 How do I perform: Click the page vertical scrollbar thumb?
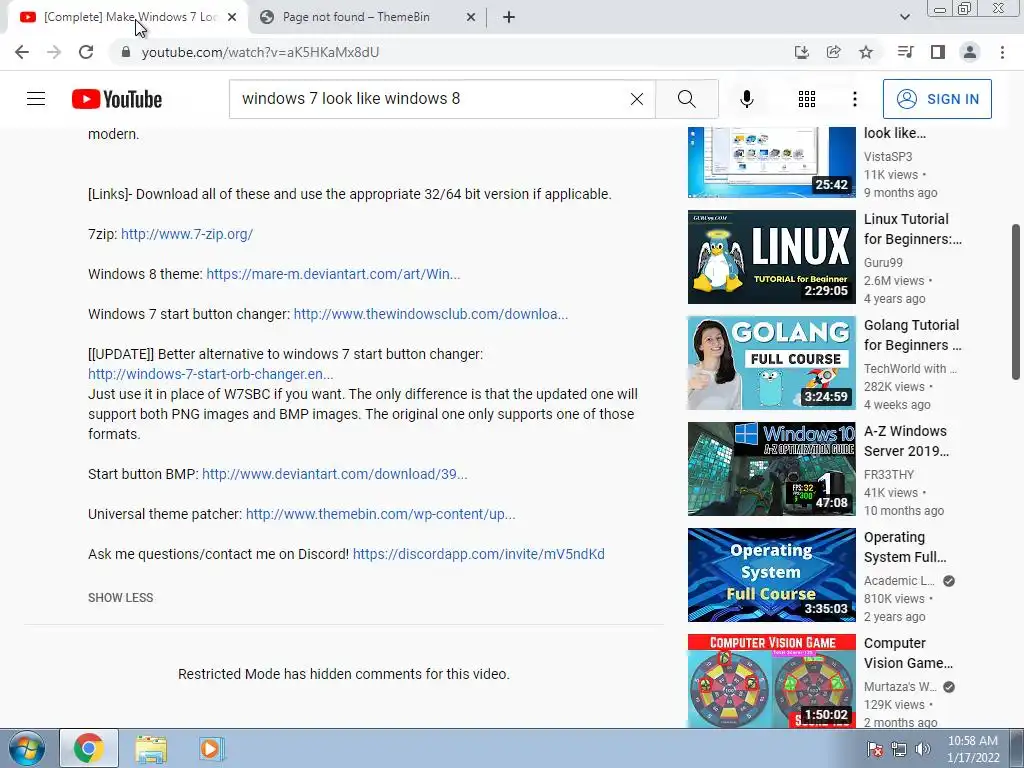tap(1016, 301)
